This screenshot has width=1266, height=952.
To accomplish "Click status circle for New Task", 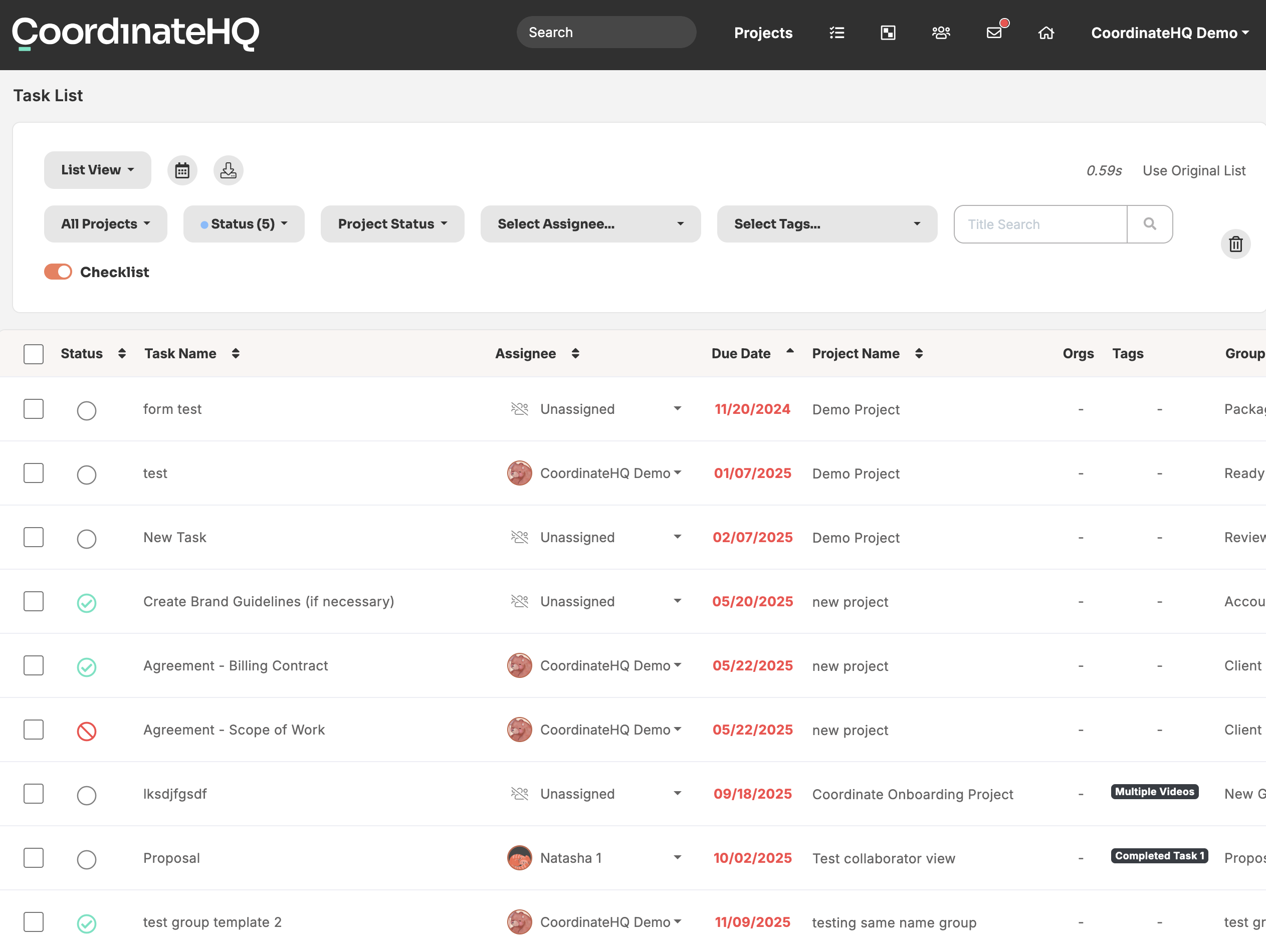I will (86, 539).
